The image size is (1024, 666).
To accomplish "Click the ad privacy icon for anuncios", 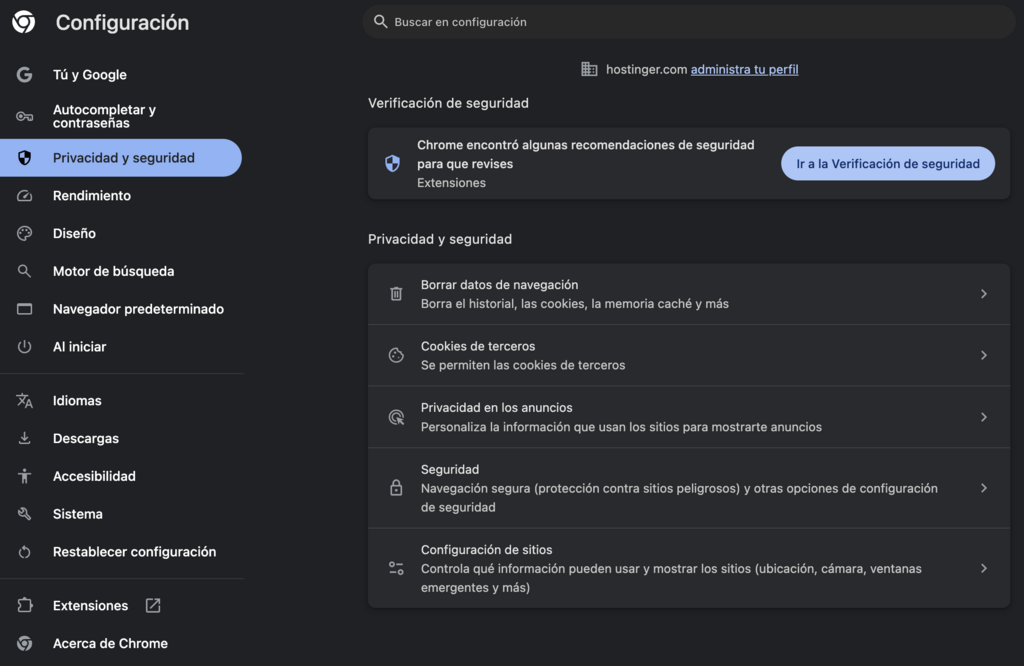I will 396,417.
